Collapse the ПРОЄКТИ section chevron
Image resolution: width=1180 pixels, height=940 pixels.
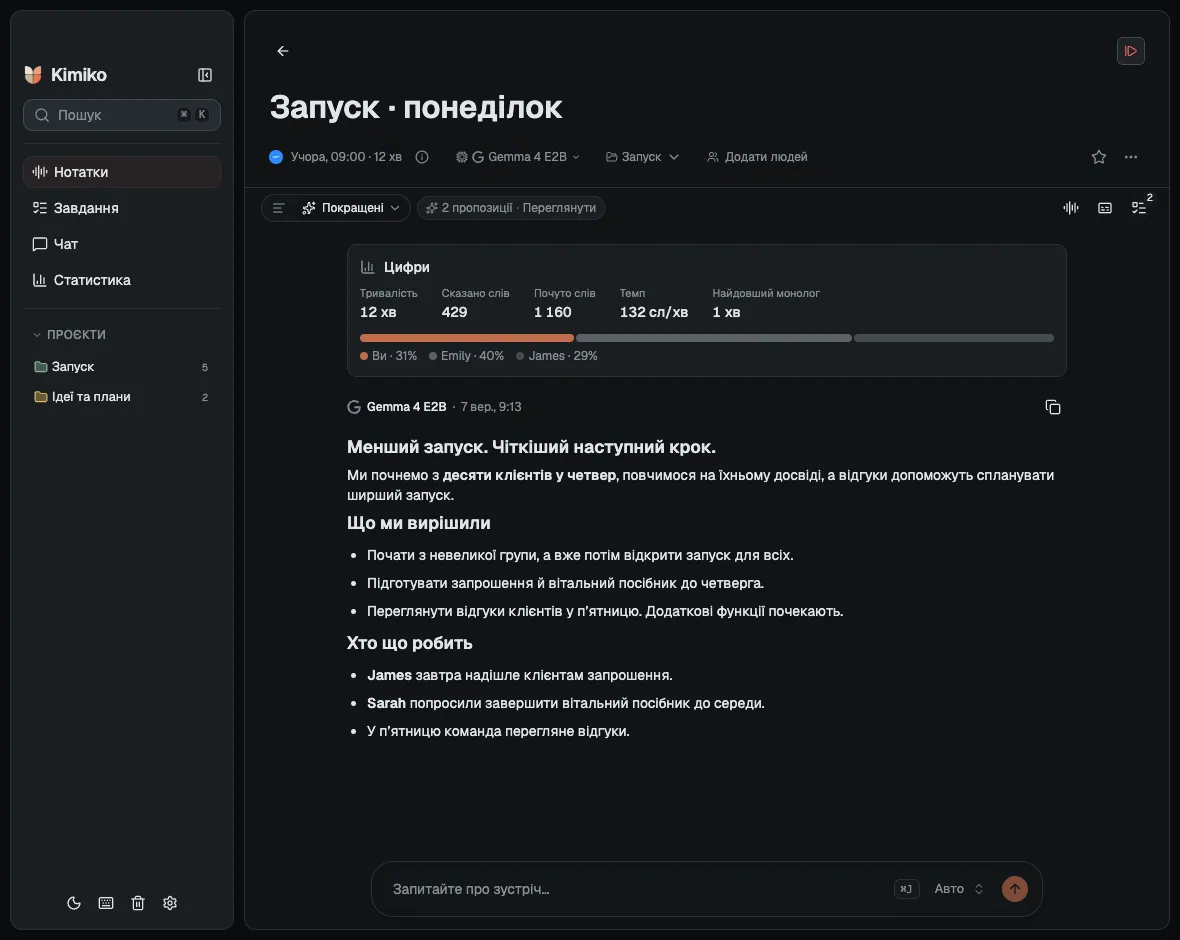pyautogui.click(x=37, y=334)
